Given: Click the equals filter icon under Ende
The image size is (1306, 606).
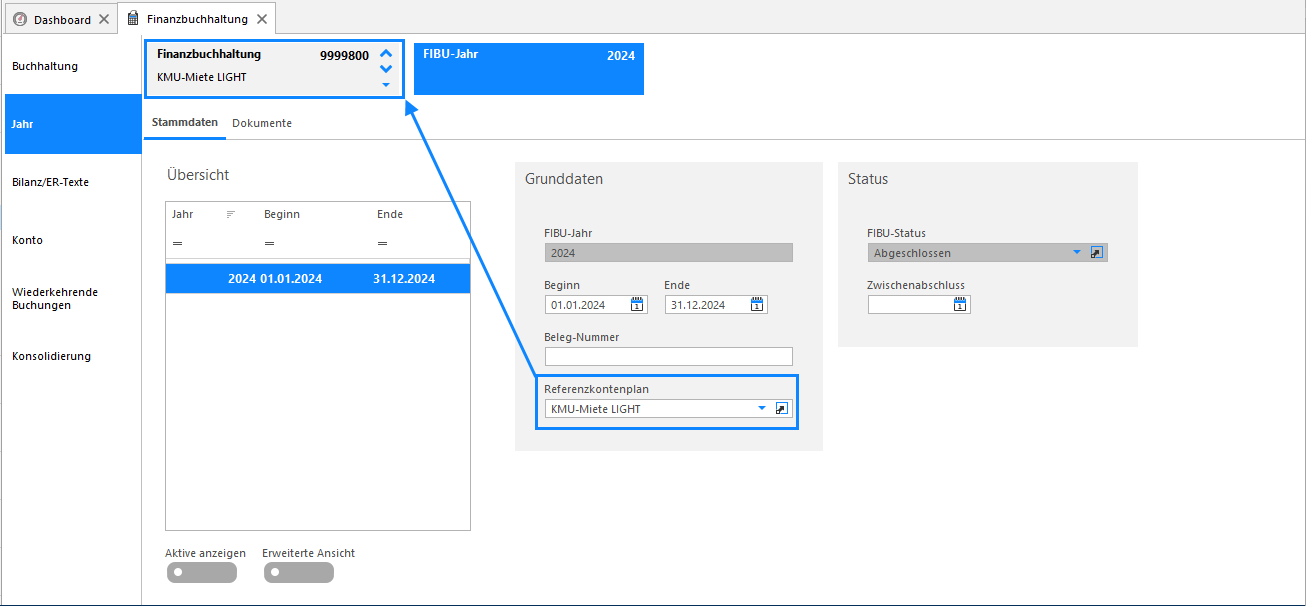Looking at the screenshot, I should pyautogui.click(x=382, y=243).
